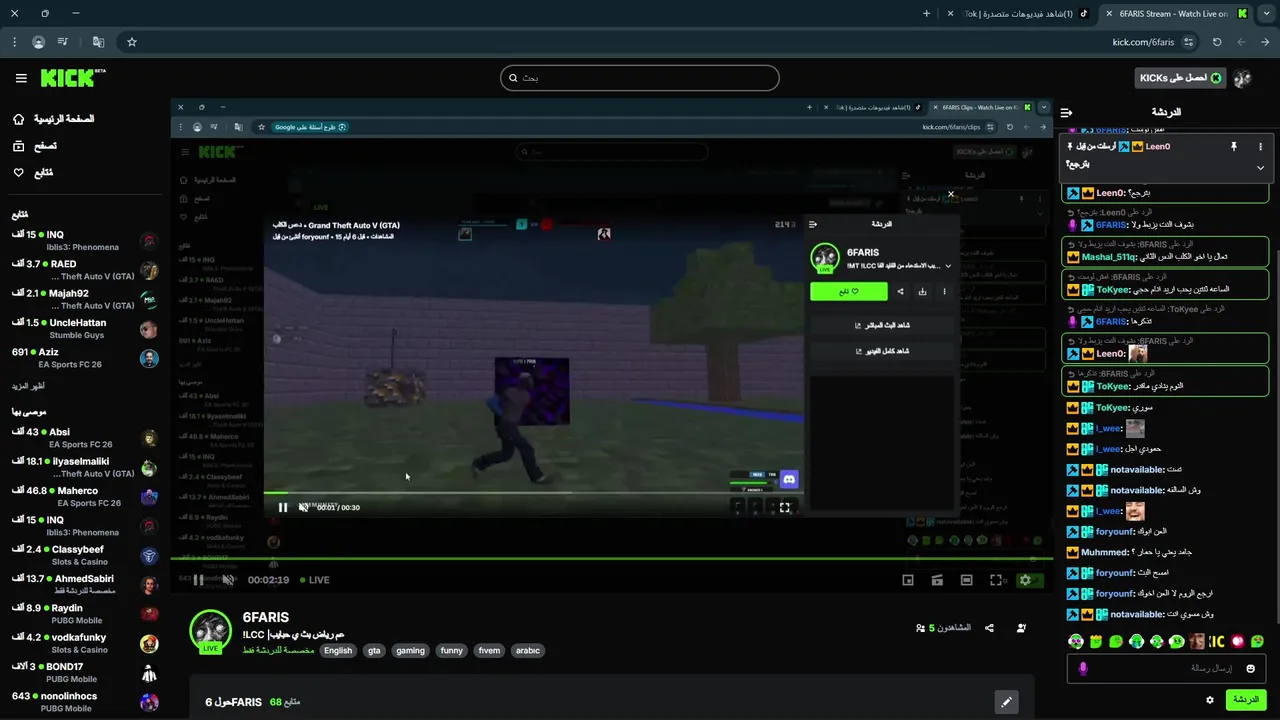Viewport: 1280px width, 720px height.
Task: Open Aziz channel in sidebar
Action: click(x=85, y=358)
